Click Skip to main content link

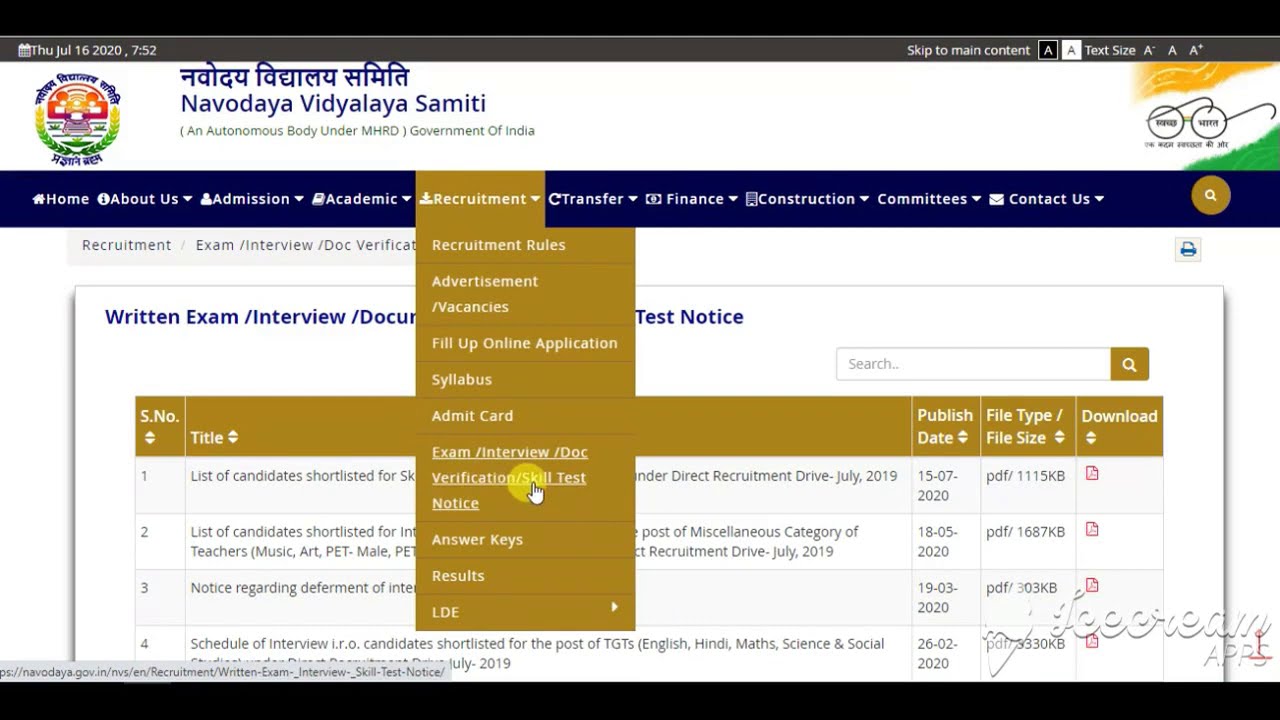pos(968,50)
